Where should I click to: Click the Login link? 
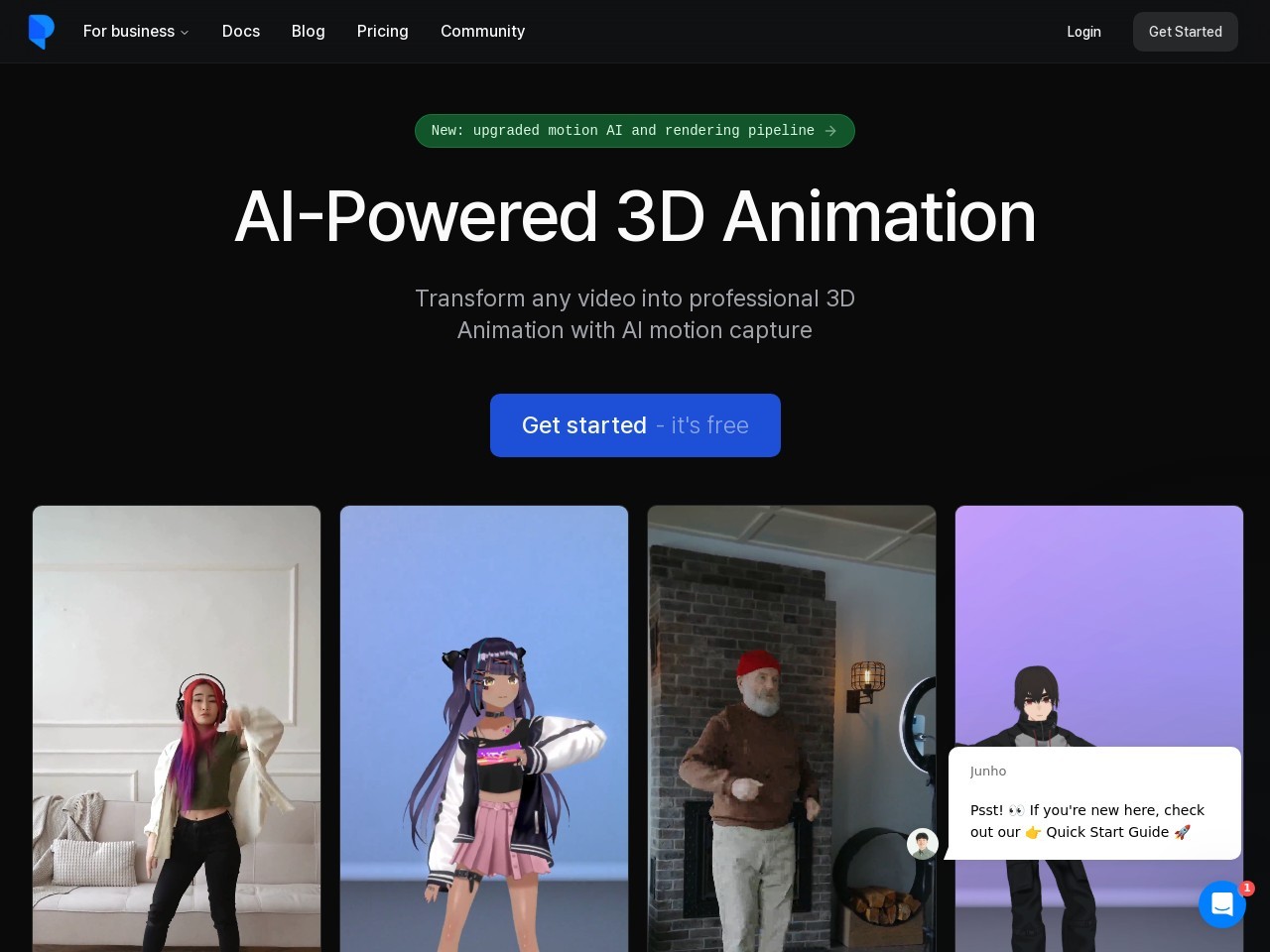[1083, 32]
